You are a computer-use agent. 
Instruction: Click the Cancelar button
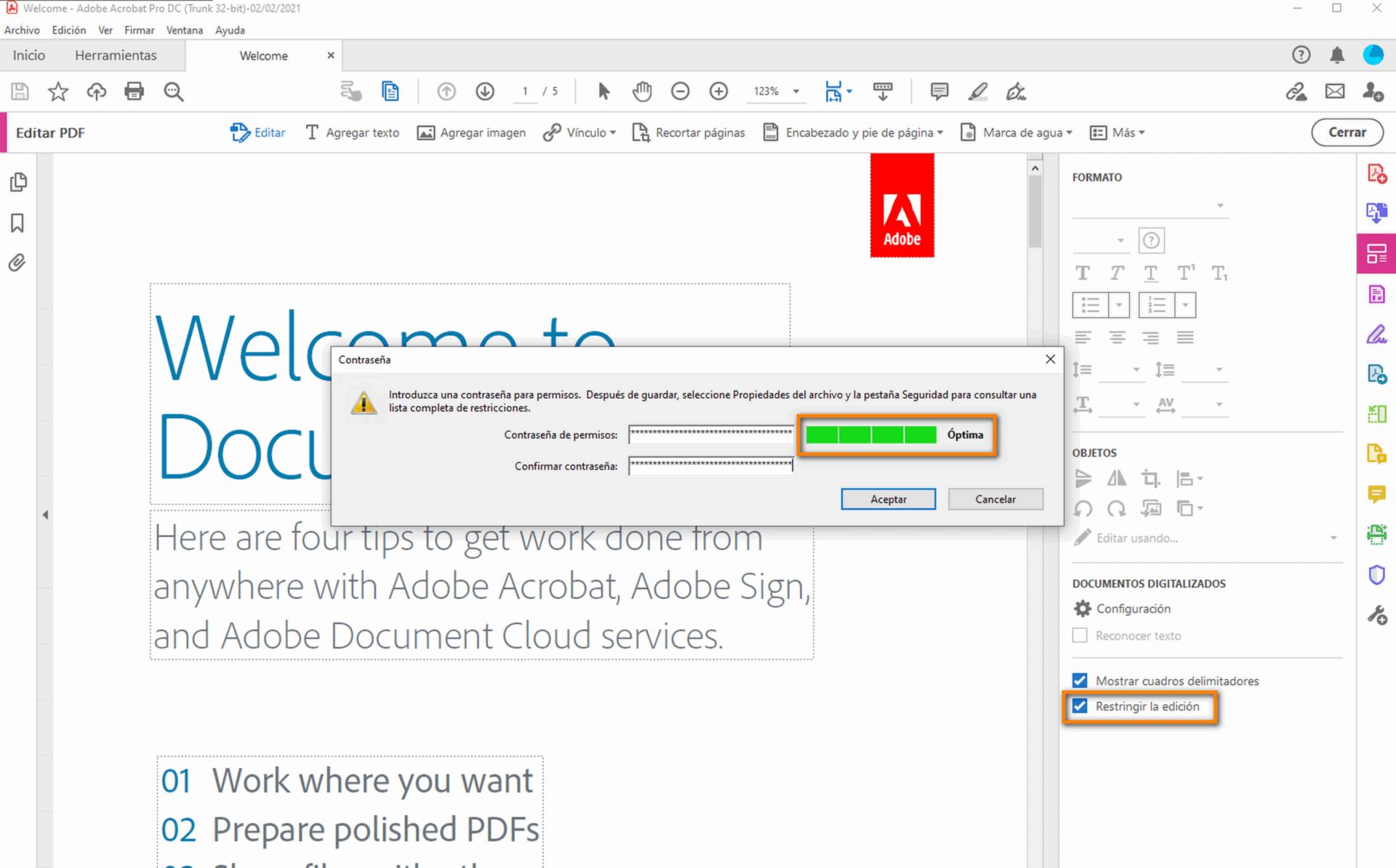[995, 499]
